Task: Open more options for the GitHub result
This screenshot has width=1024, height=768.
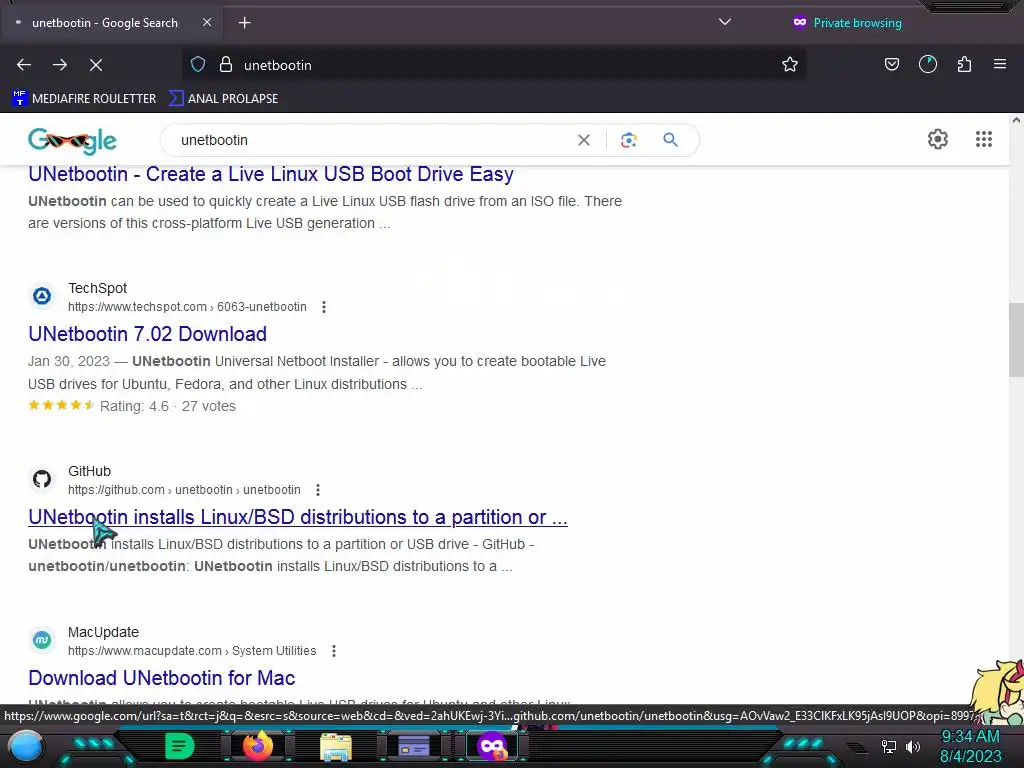Action: click(x=318, y=490)
